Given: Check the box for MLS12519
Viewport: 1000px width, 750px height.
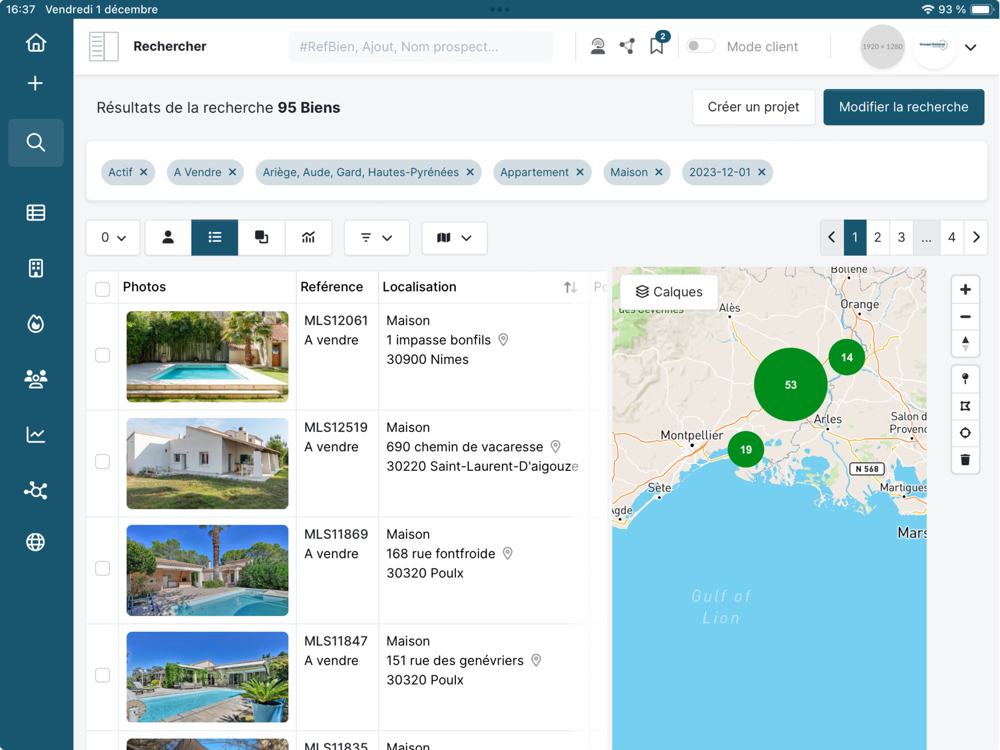Looking at the screenshot, I should 103,461.
